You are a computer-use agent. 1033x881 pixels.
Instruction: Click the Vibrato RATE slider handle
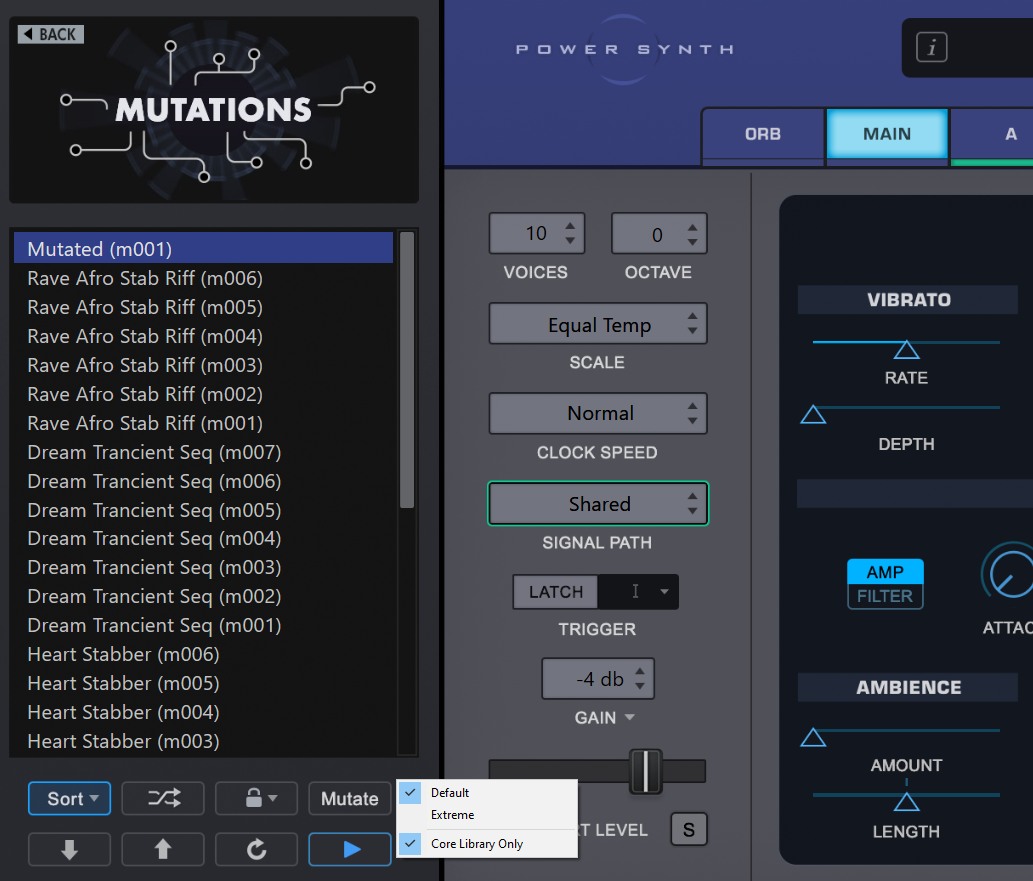906,350
